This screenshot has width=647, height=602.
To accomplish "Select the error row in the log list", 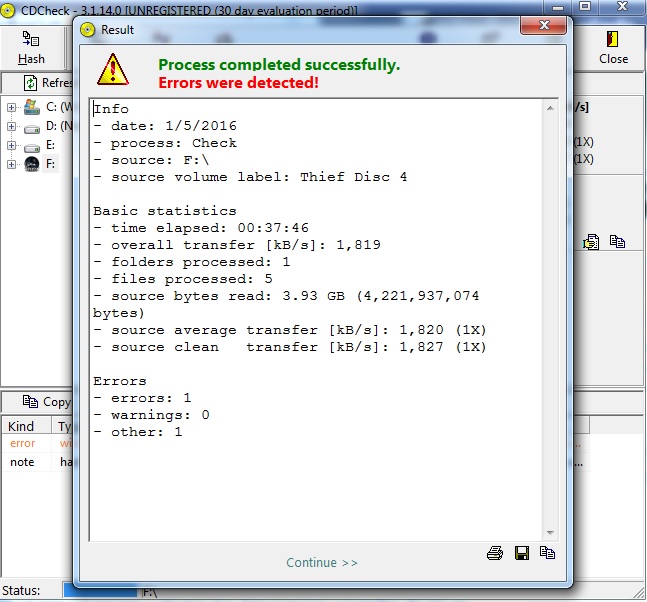I will tap(23, 443).
